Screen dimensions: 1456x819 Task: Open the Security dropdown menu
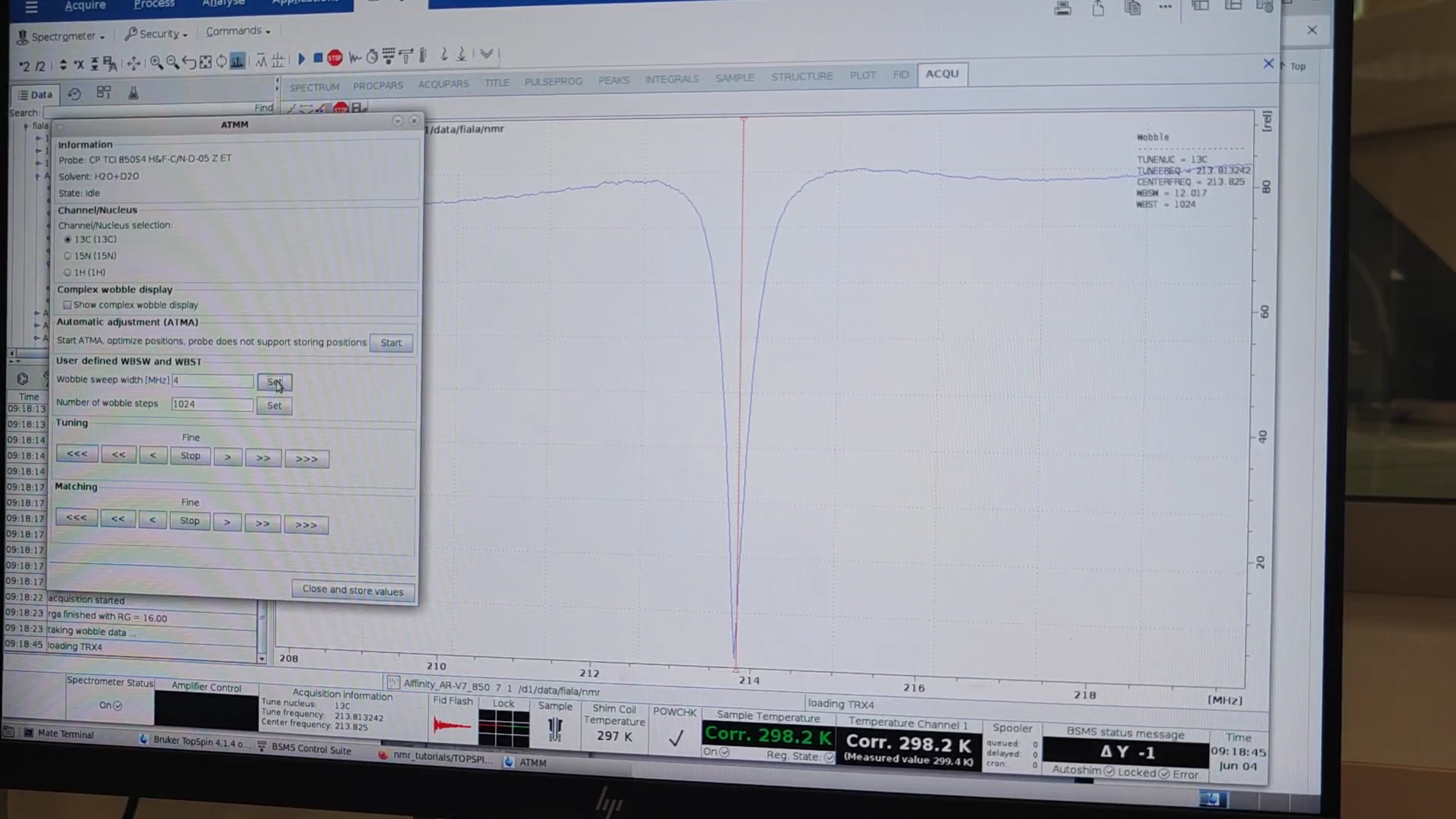[156, 34]
